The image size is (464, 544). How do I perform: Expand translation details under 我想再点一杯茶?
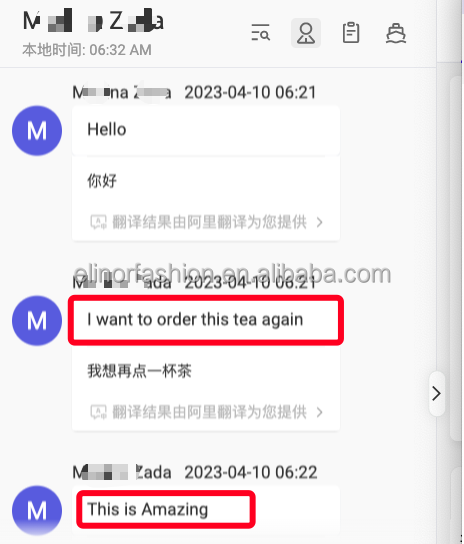320,412
